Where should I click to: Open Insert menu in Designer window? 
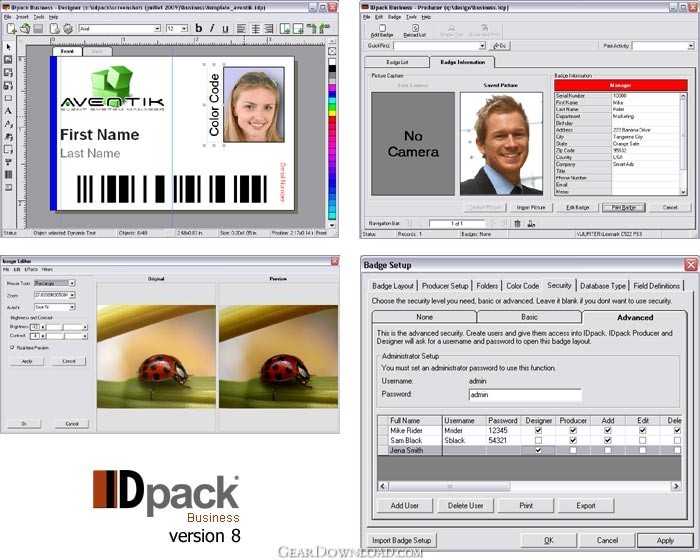click(22, 17)
